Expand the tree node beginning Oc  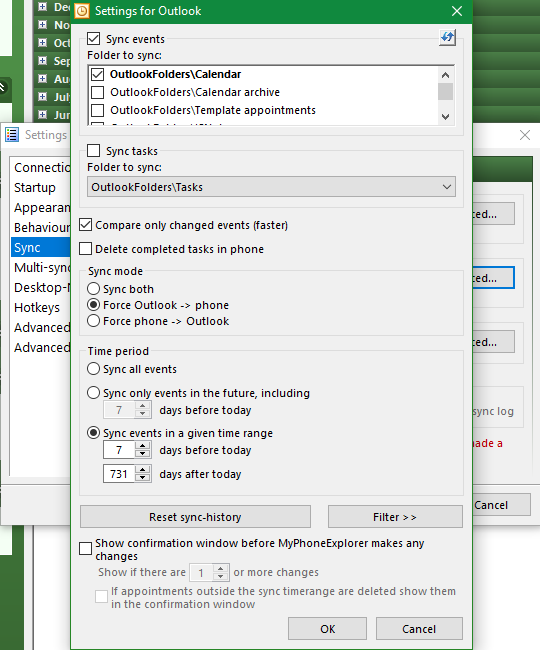[42, 42]
